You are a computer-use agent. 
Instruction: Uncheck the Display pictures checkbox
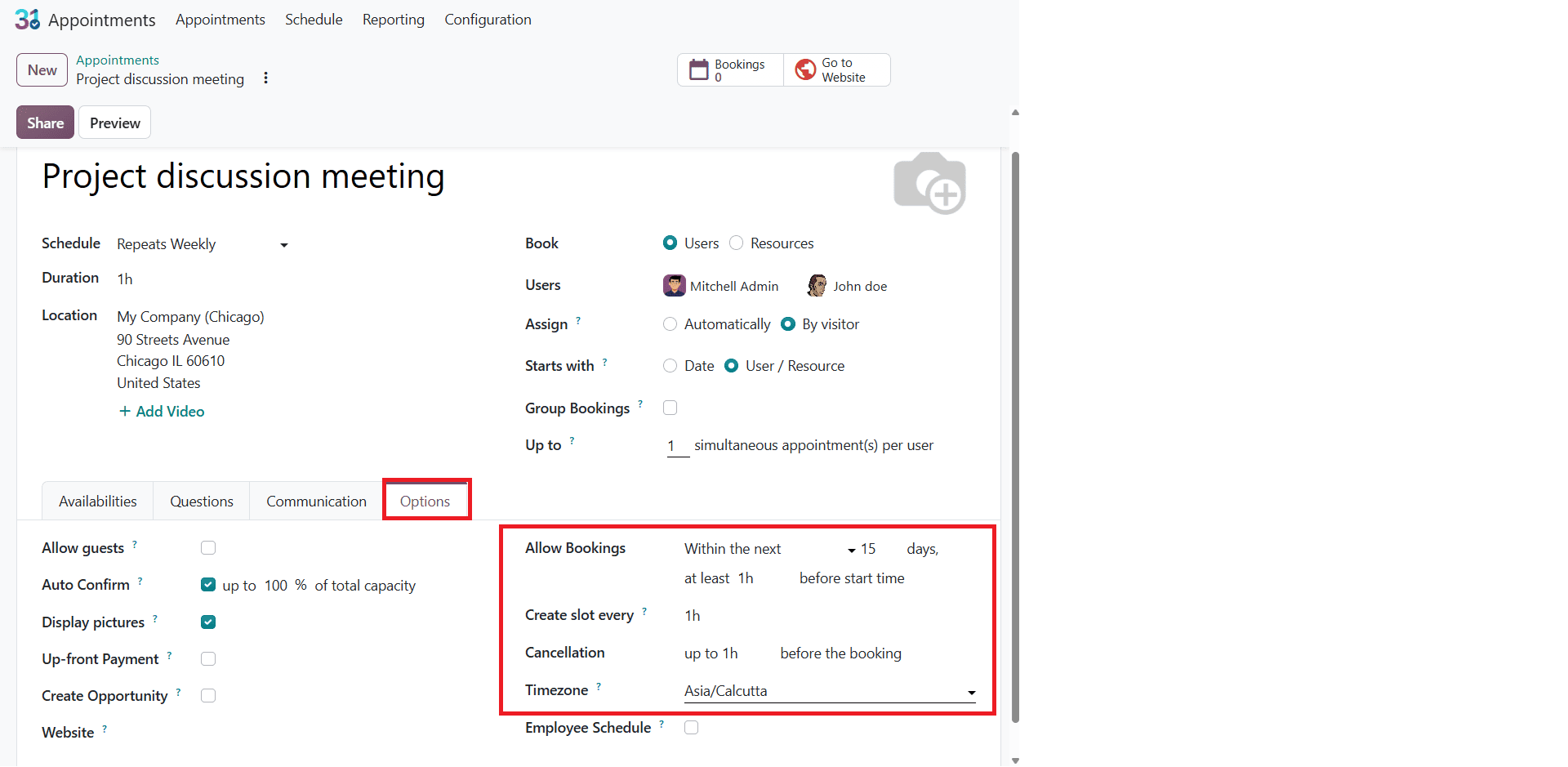208,622
